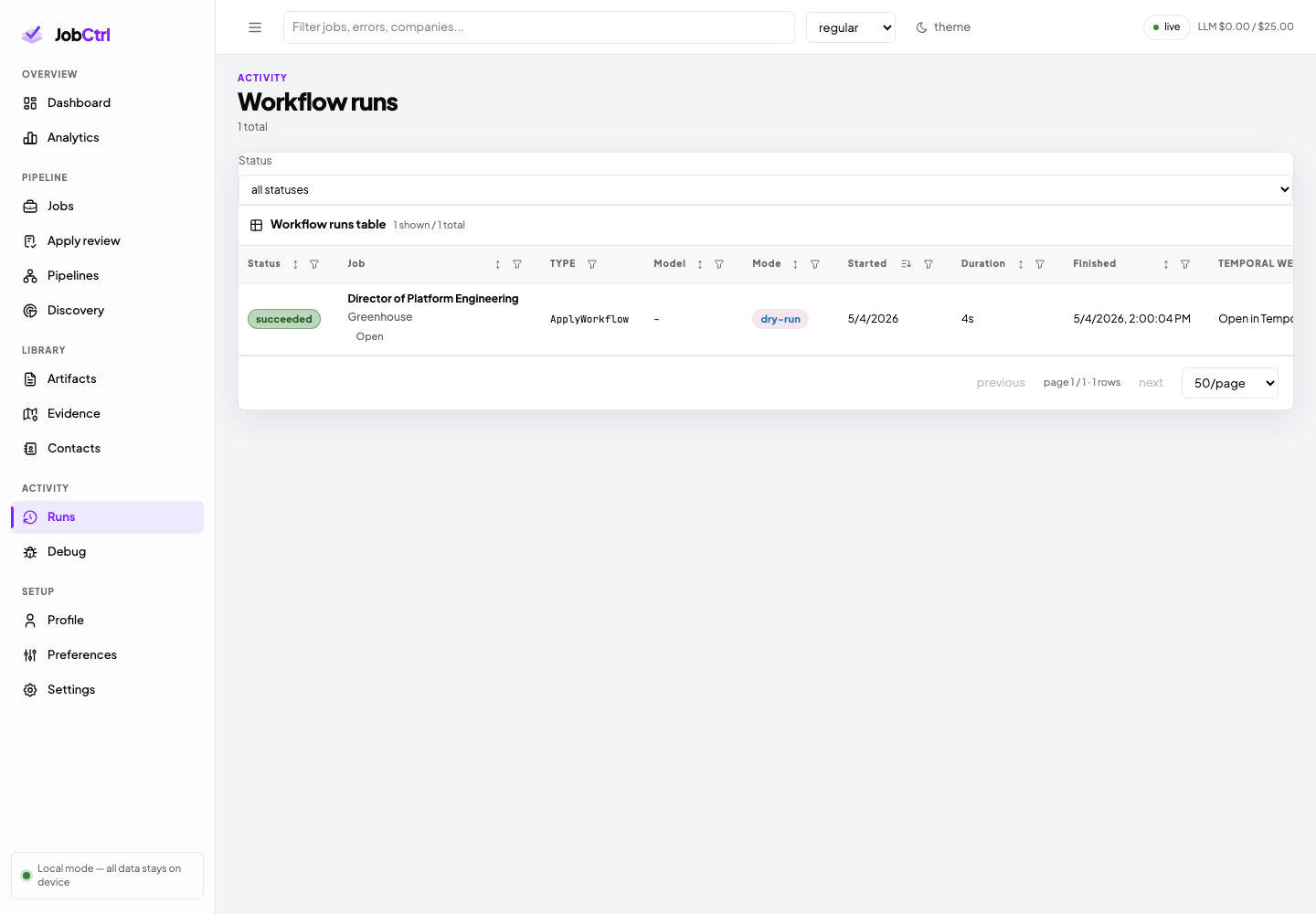
Task: Open the Discovery section
Action: click(x=107, y=311)
